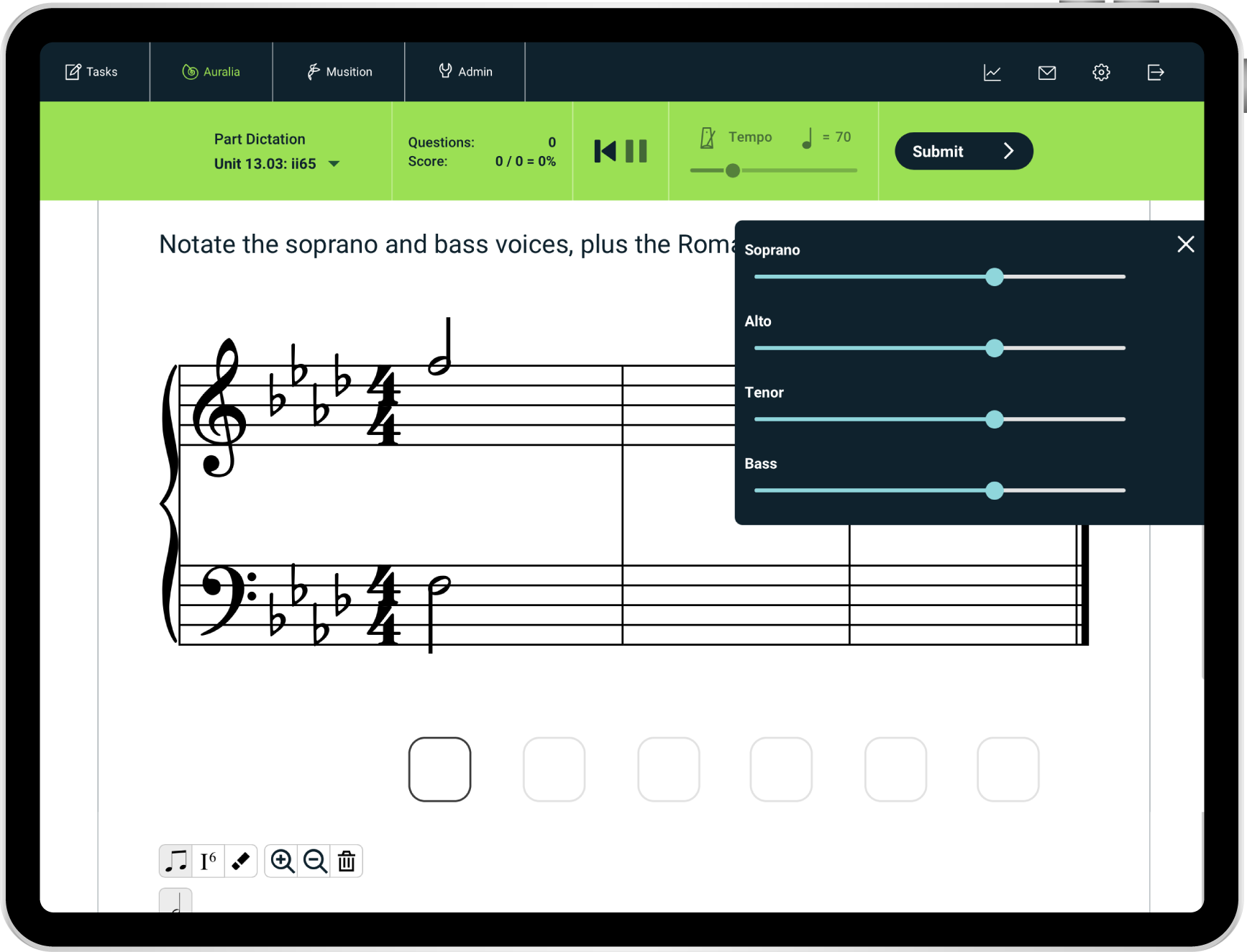
Task: Click the logout exit icon
Action: [1155, 73]
